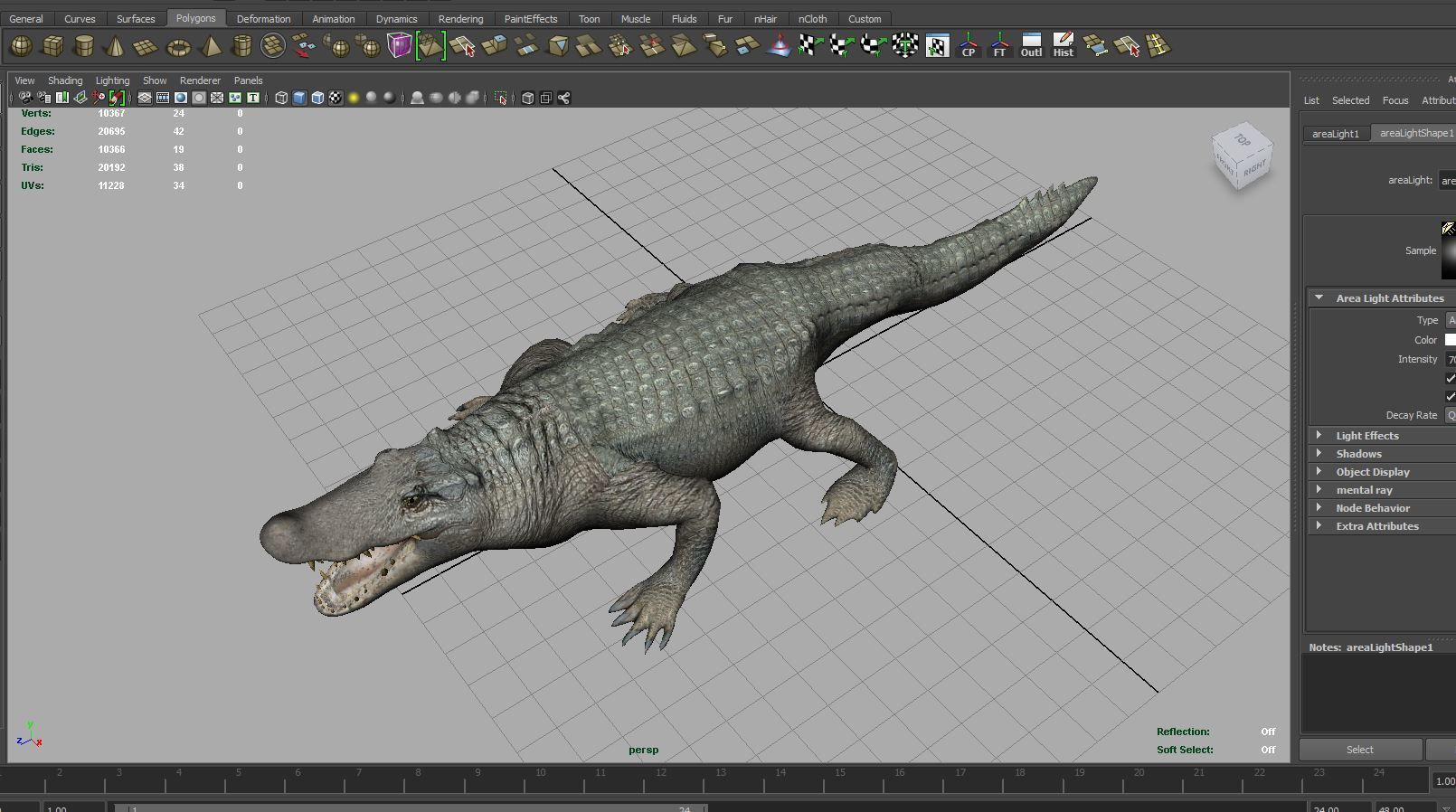Toggle wireframe display in the panel toolbar
Image resolution: width=1456 pixels, height=812 pixels.
[x=281, y=98]
